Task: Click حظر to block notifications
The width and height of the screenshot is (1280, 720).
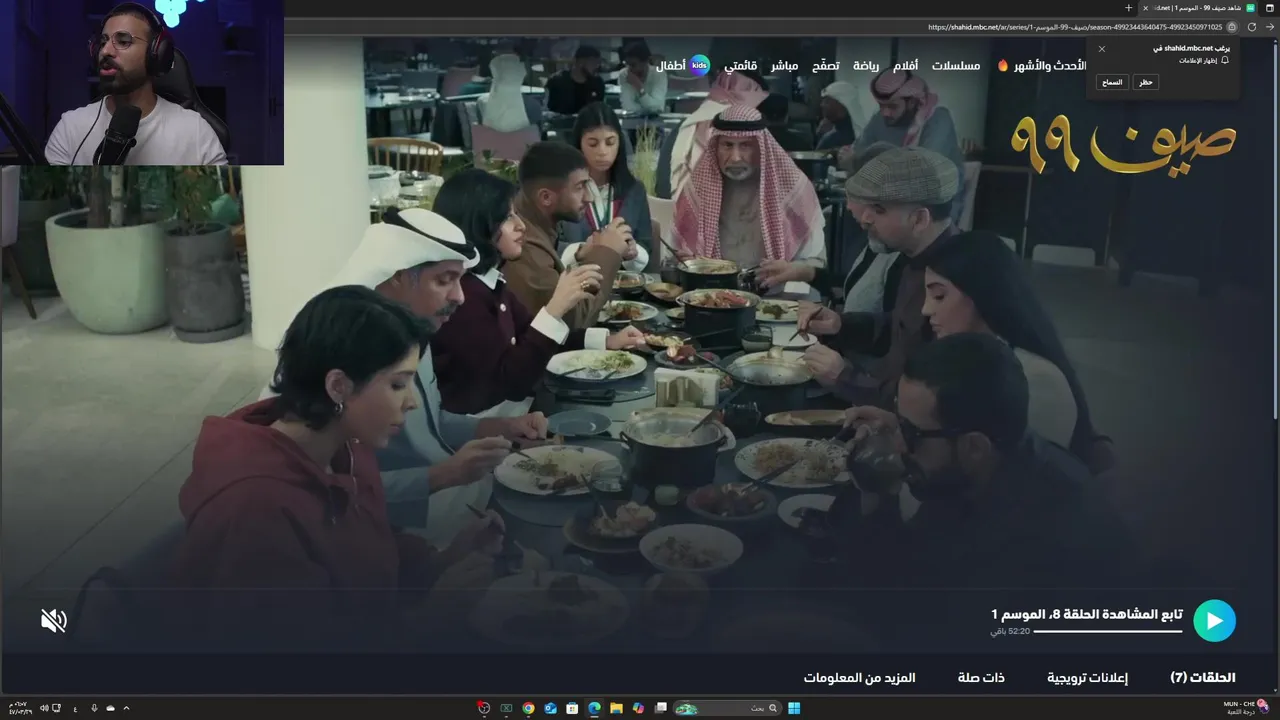Action: [1146, 82]
